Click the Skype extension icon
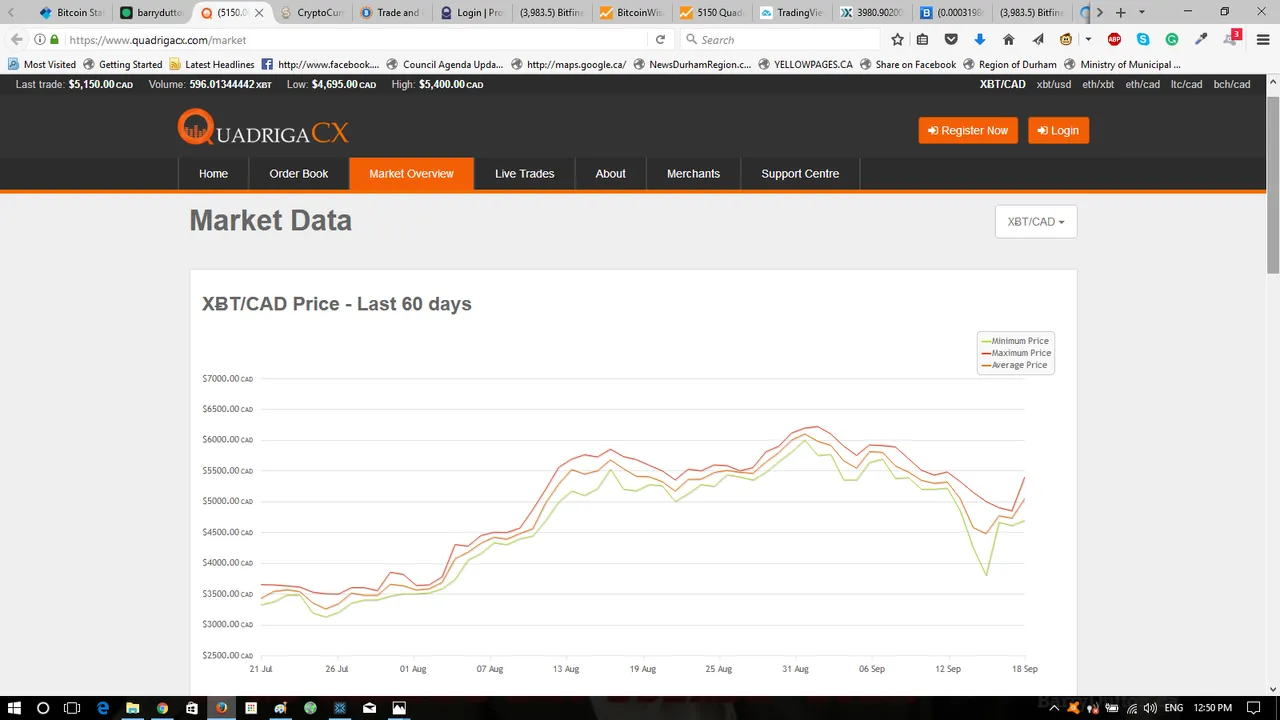Viewport: 1280px width, 720px height. [x=1143, y=40]
